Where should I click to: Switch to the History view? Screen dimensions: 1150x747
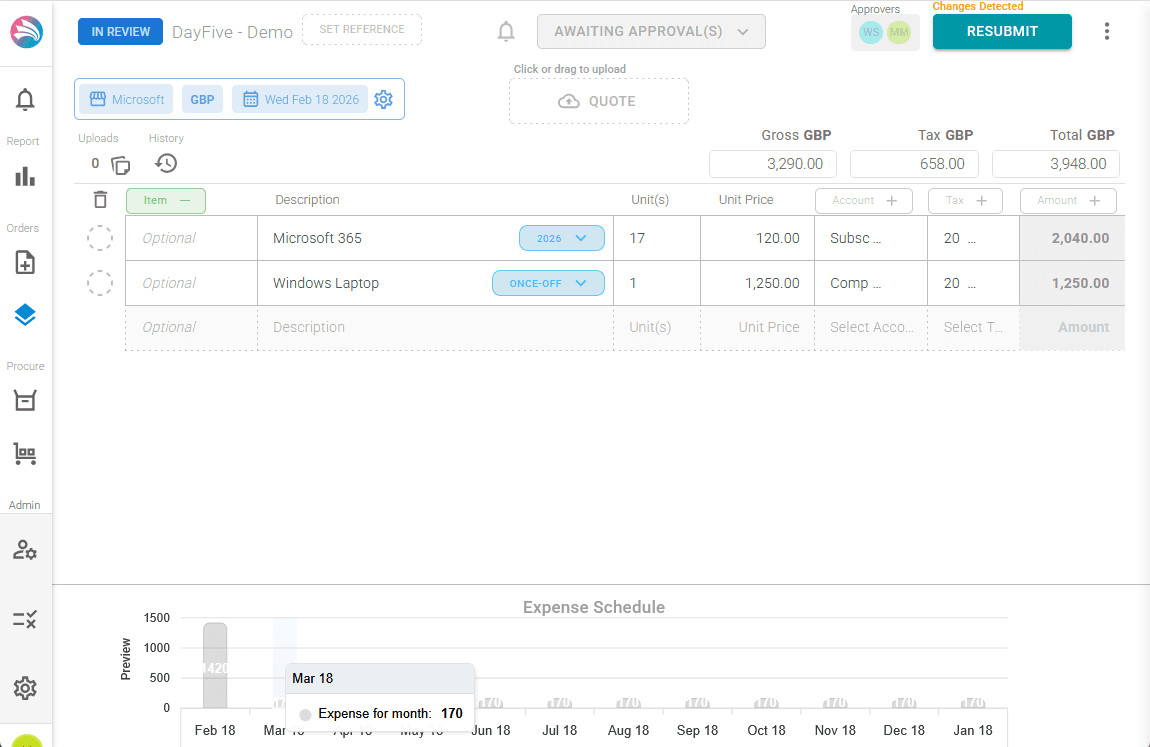(x=165, y=162)
